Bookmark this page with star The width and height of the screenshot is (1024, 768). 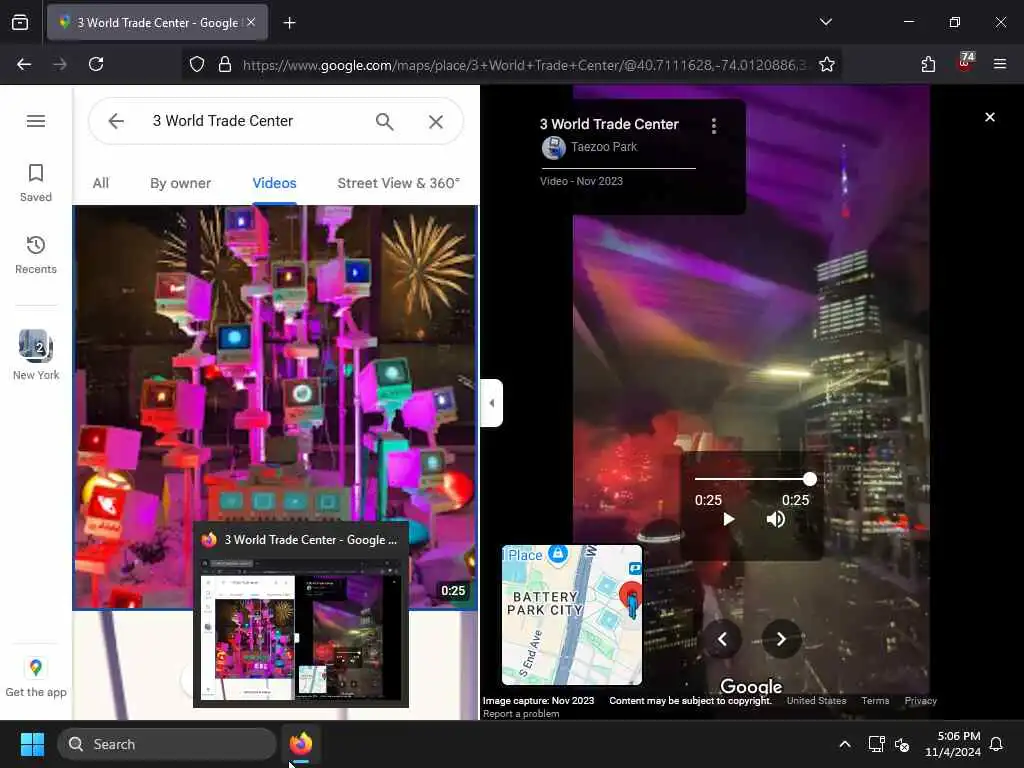(x=827, y=64)
